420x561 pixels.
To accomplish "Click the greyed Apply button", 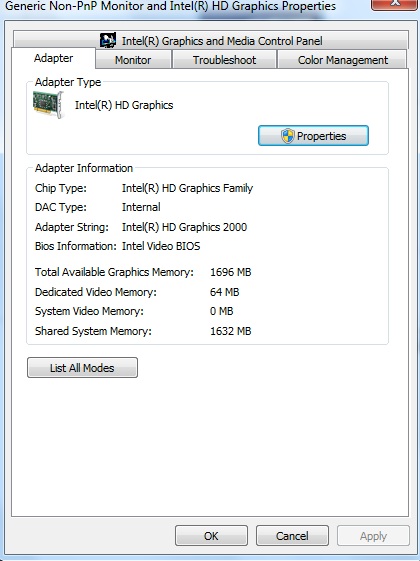I will pyautogui.click(x=373, y=536).
